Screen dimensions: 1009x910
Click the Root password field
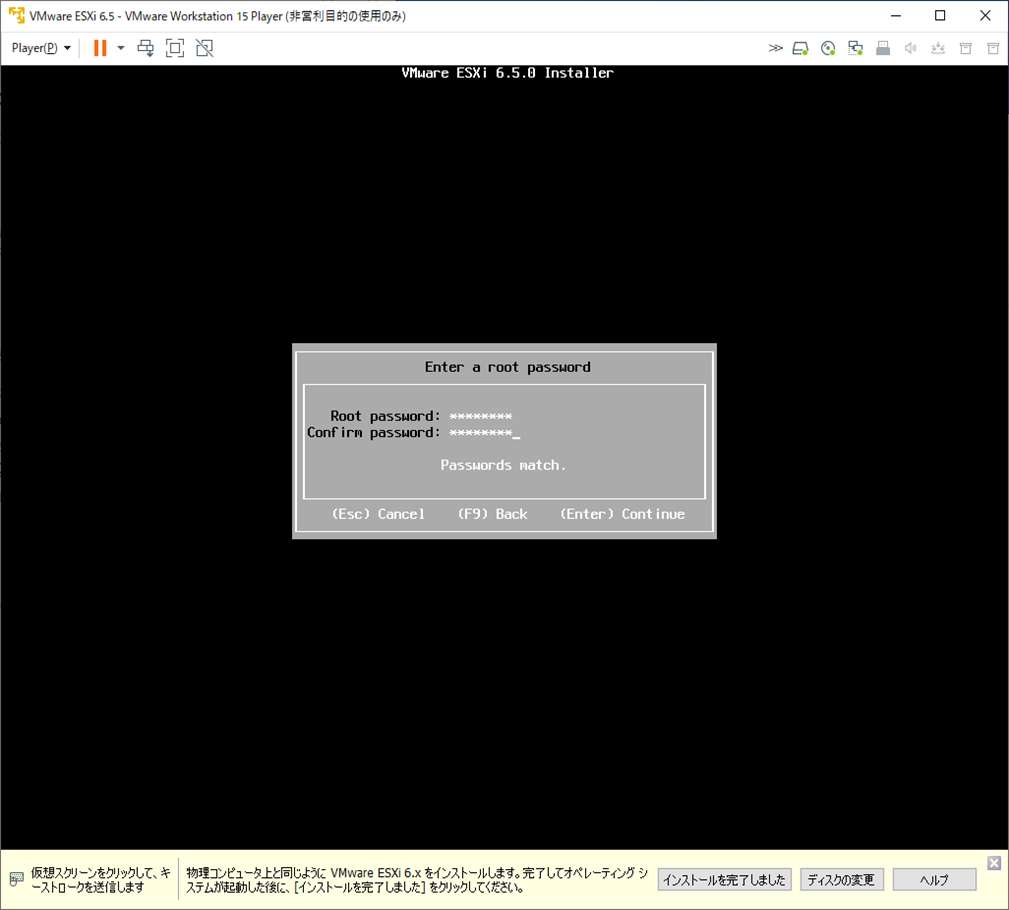tap(481, 416)
